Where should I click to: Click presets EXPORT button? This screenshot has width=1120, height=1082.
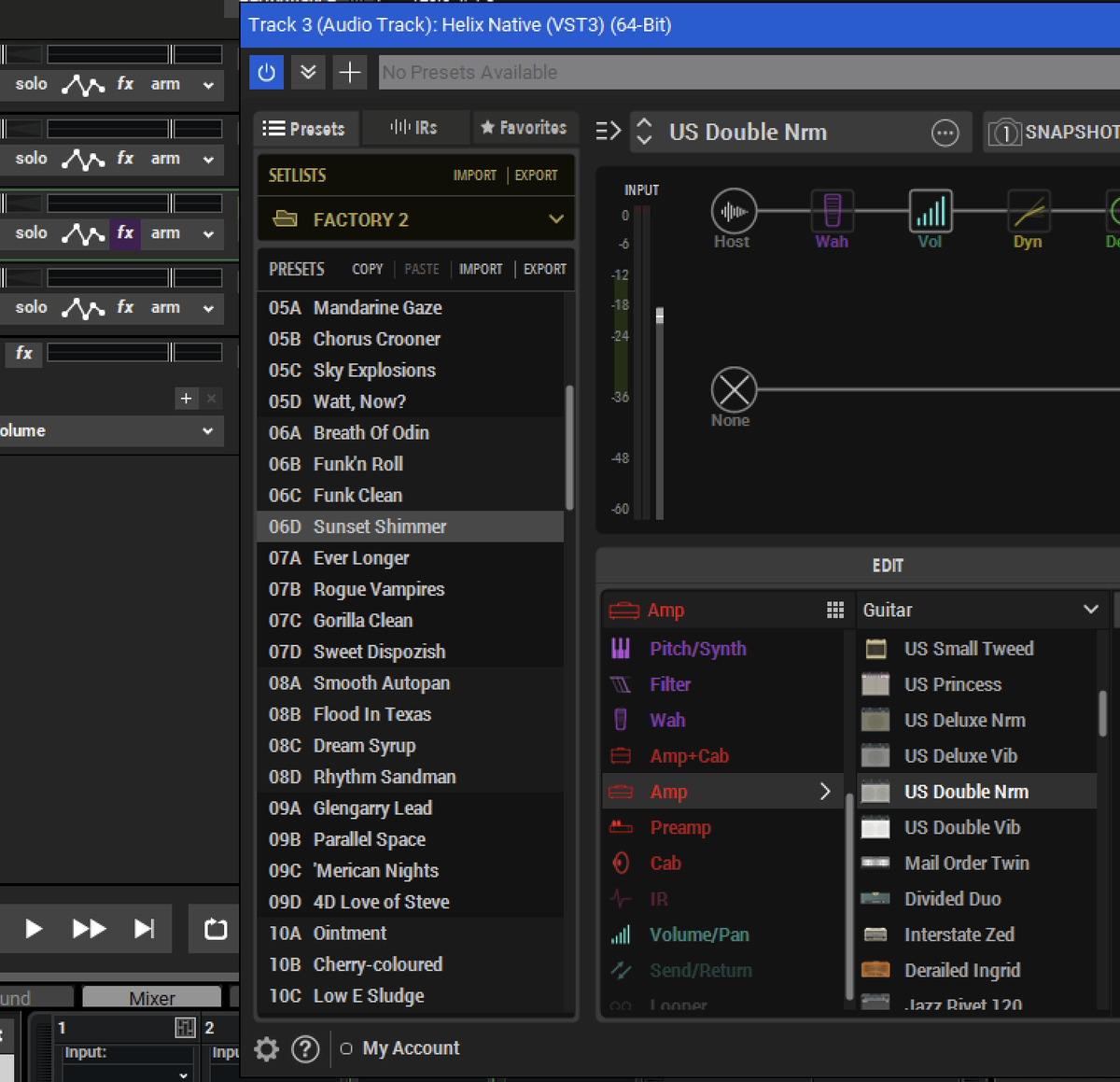point(545,269)
